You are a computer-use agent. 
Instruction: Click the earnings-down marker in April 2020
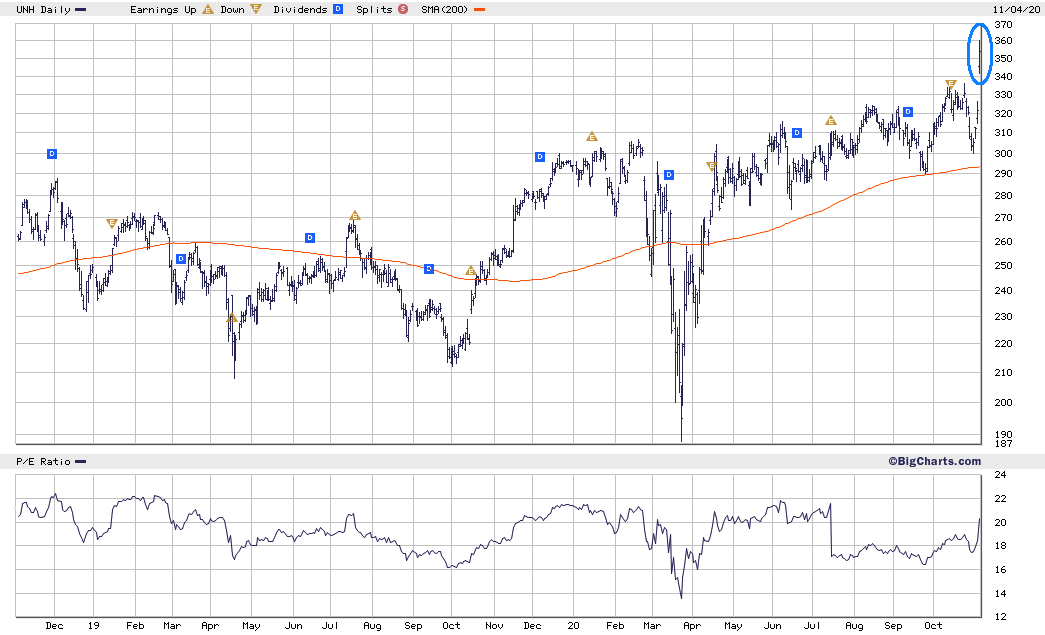[x=712, y=167]
